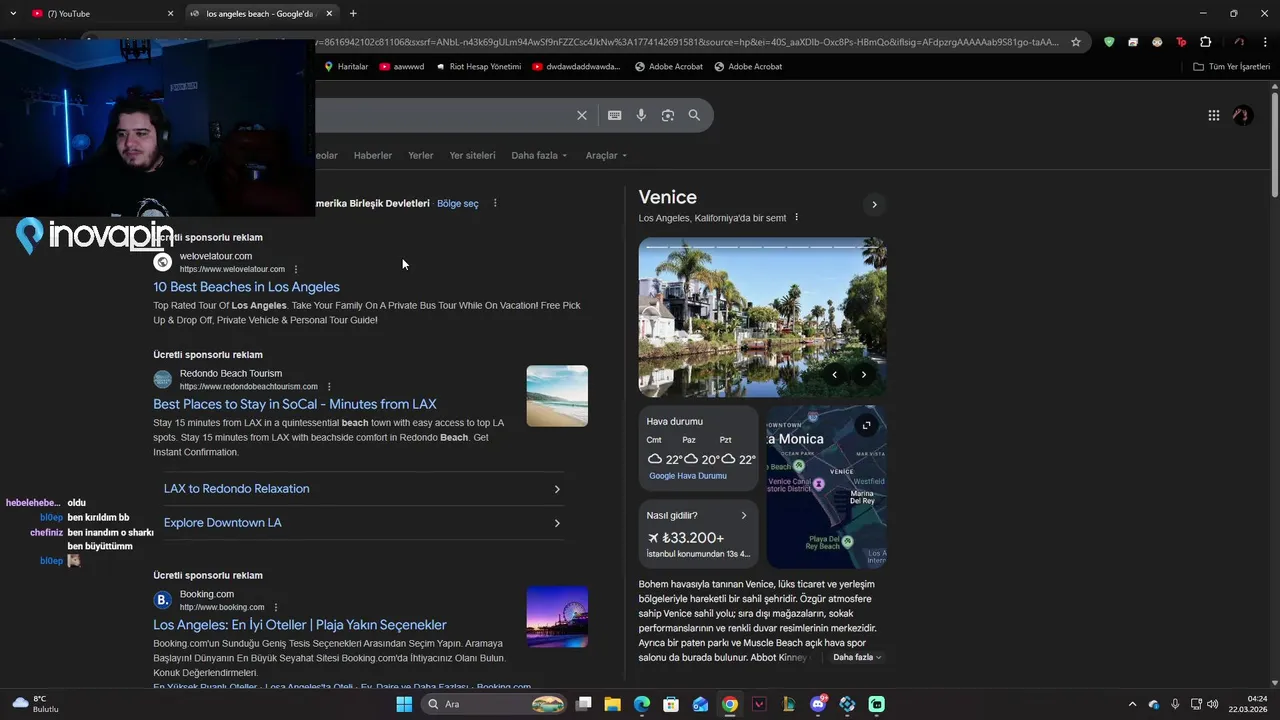
Task: Open the Redondo beach ad thumbnail
Action: (x=557, y=396)
